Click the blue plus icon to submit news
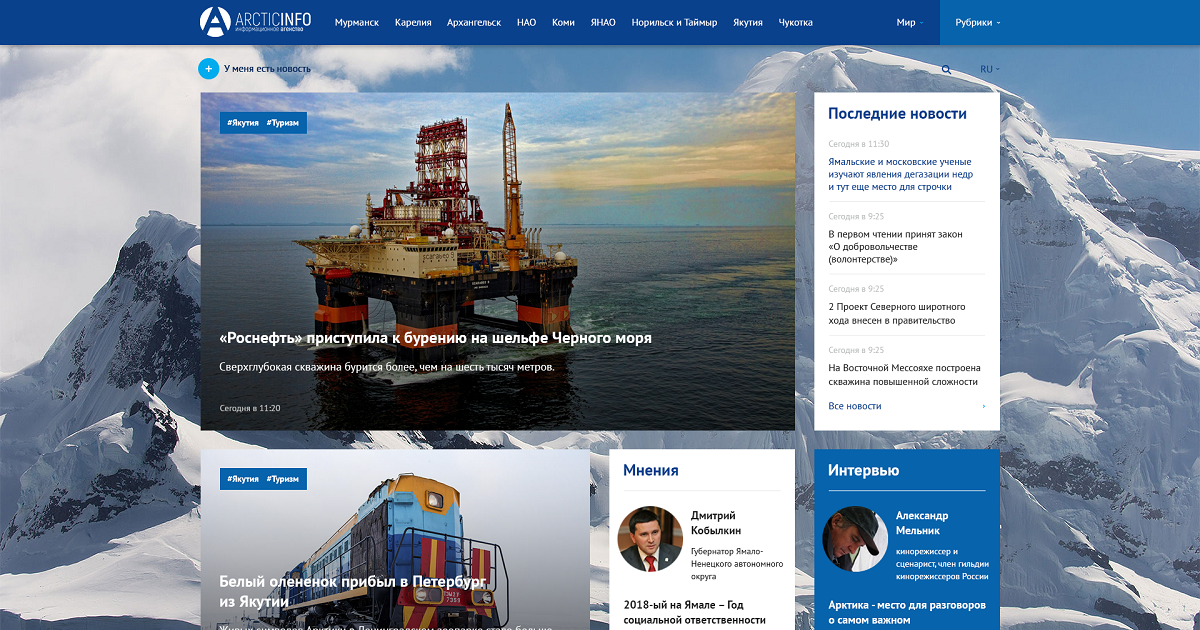Image resolution: width=1200 pixels, height=630 pixels. 208,69
